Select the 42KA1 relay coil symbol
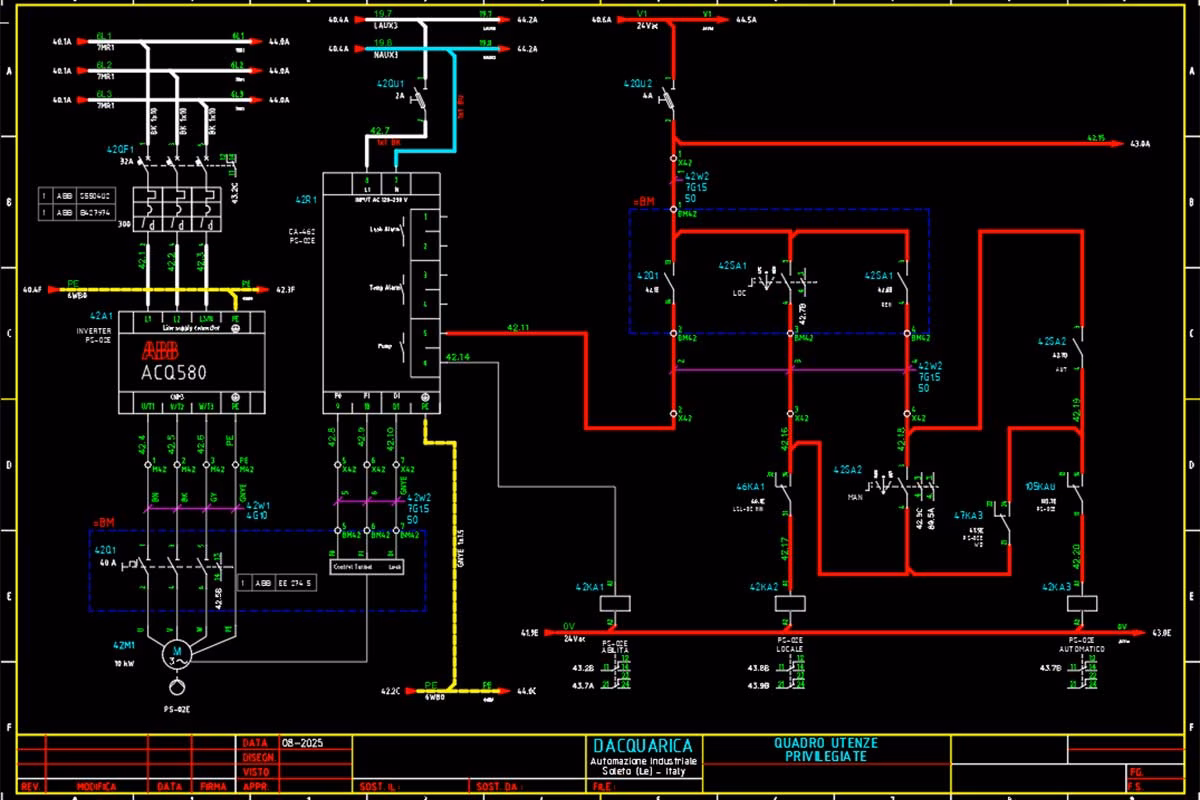Screen dimensions: 1200x800 point(616,602)
